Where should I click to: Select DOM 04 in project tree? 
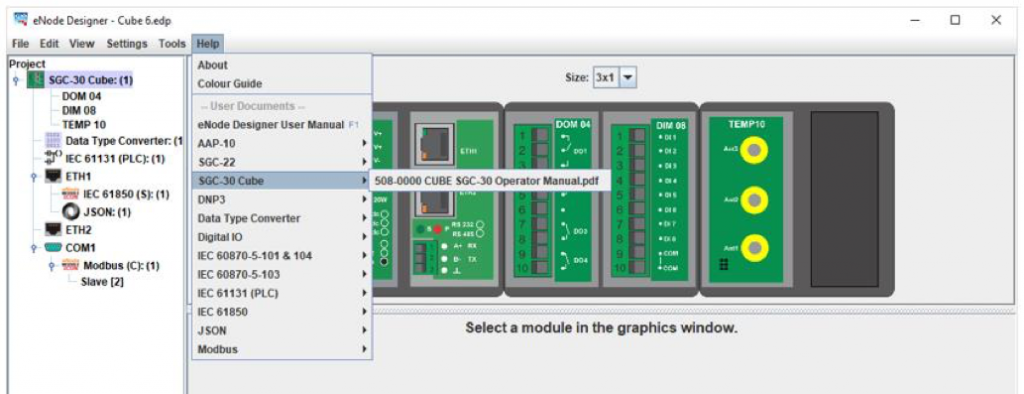pos(82,96)
